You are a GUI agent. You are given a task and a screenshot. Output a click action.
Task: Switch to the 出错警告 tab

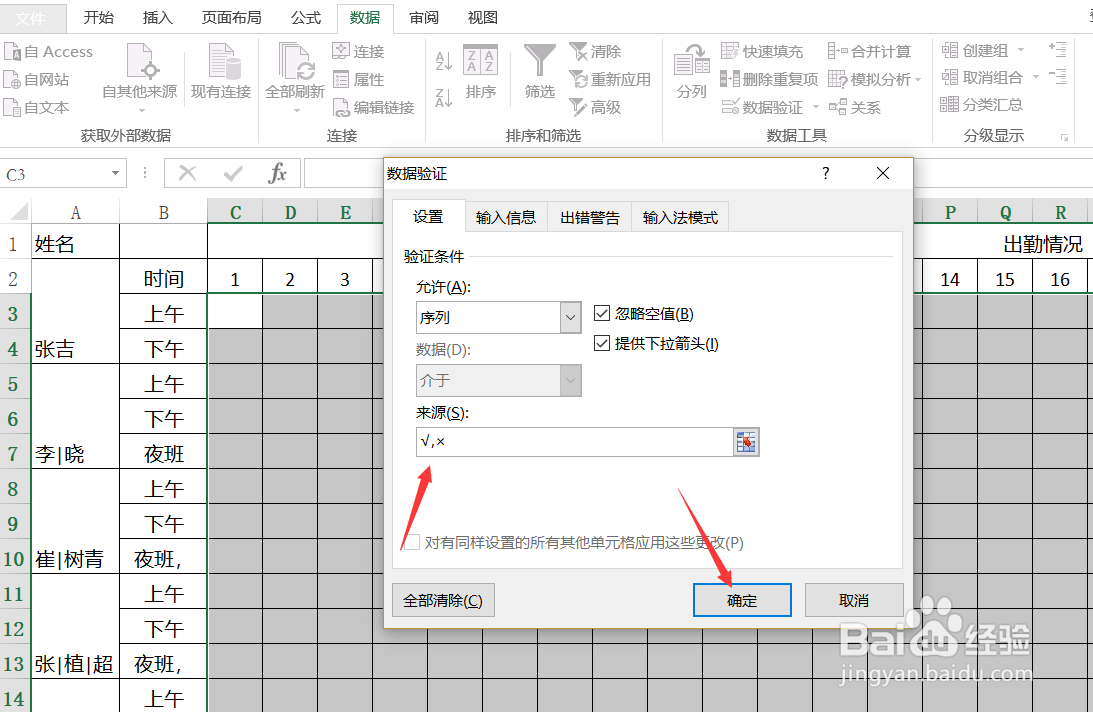click(x=589, y=216)
